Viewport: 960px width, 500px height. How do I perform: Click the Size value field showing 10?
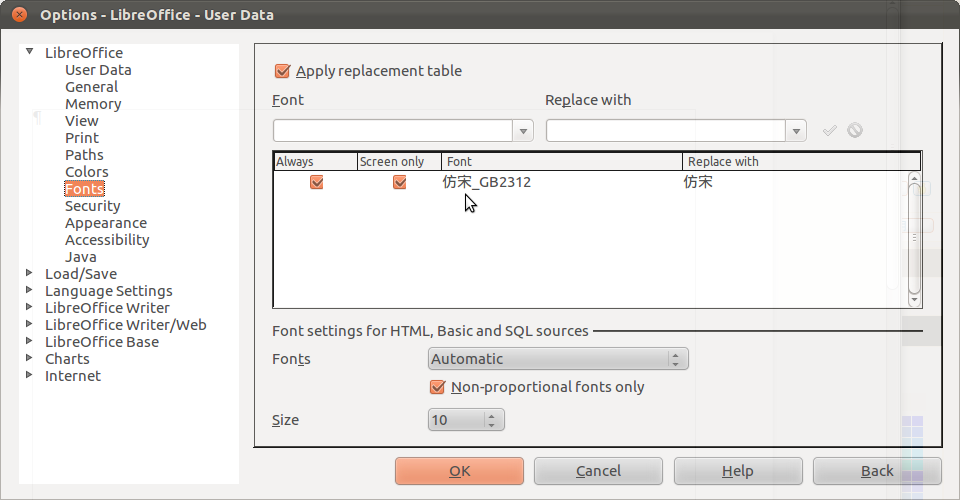pos(456,420)
